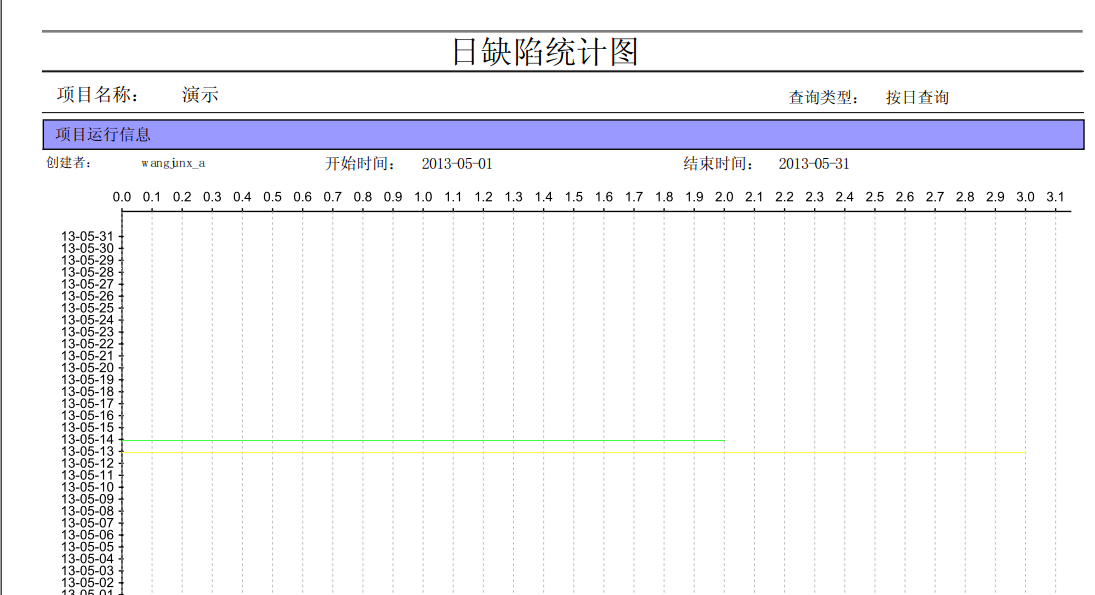Click the 13-05-31 date label
This screenshot has width=1095, height=595.
coord(88,236)
